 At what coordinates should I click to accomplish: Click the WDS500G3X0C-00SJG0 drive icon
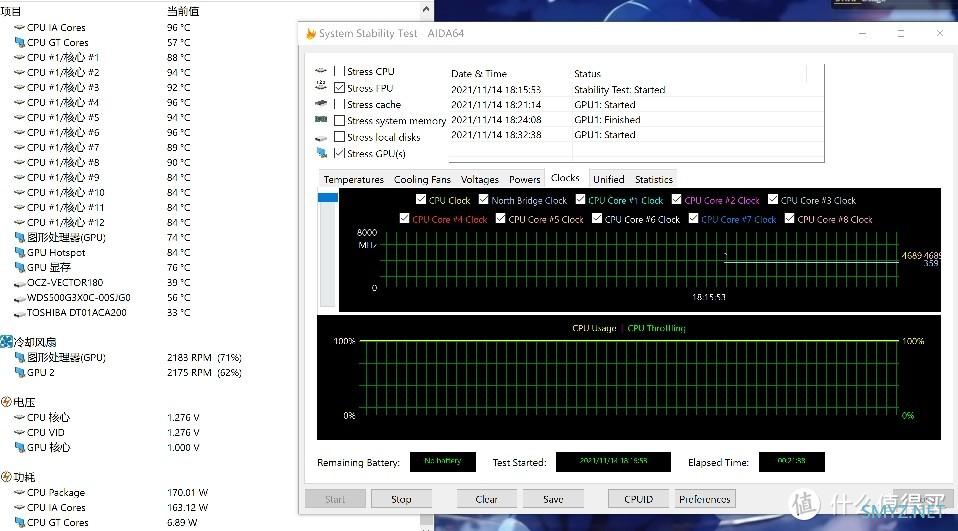pyautogui.click(x=19, y=298)
